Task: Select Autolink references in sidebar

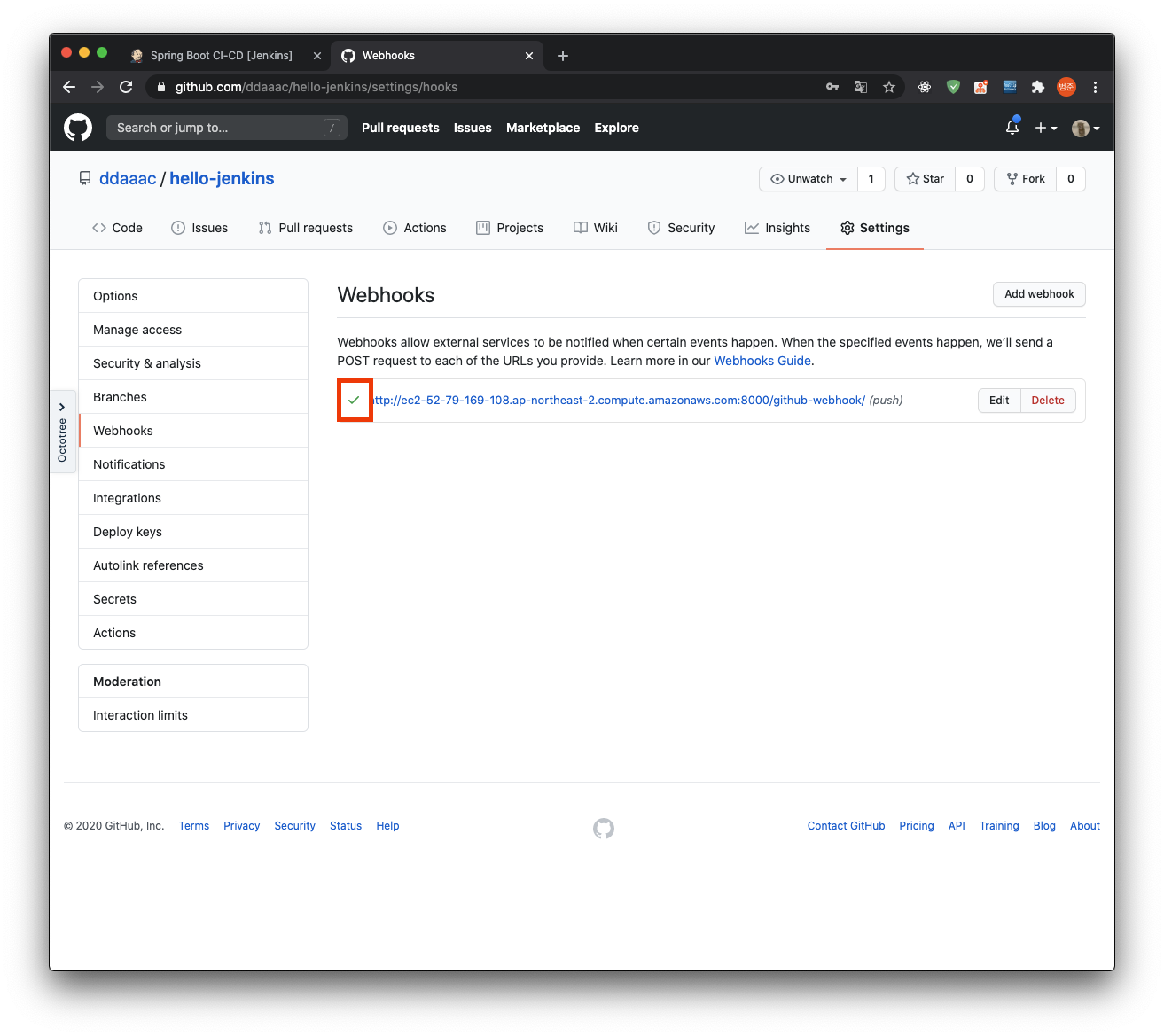Action: 193,565
